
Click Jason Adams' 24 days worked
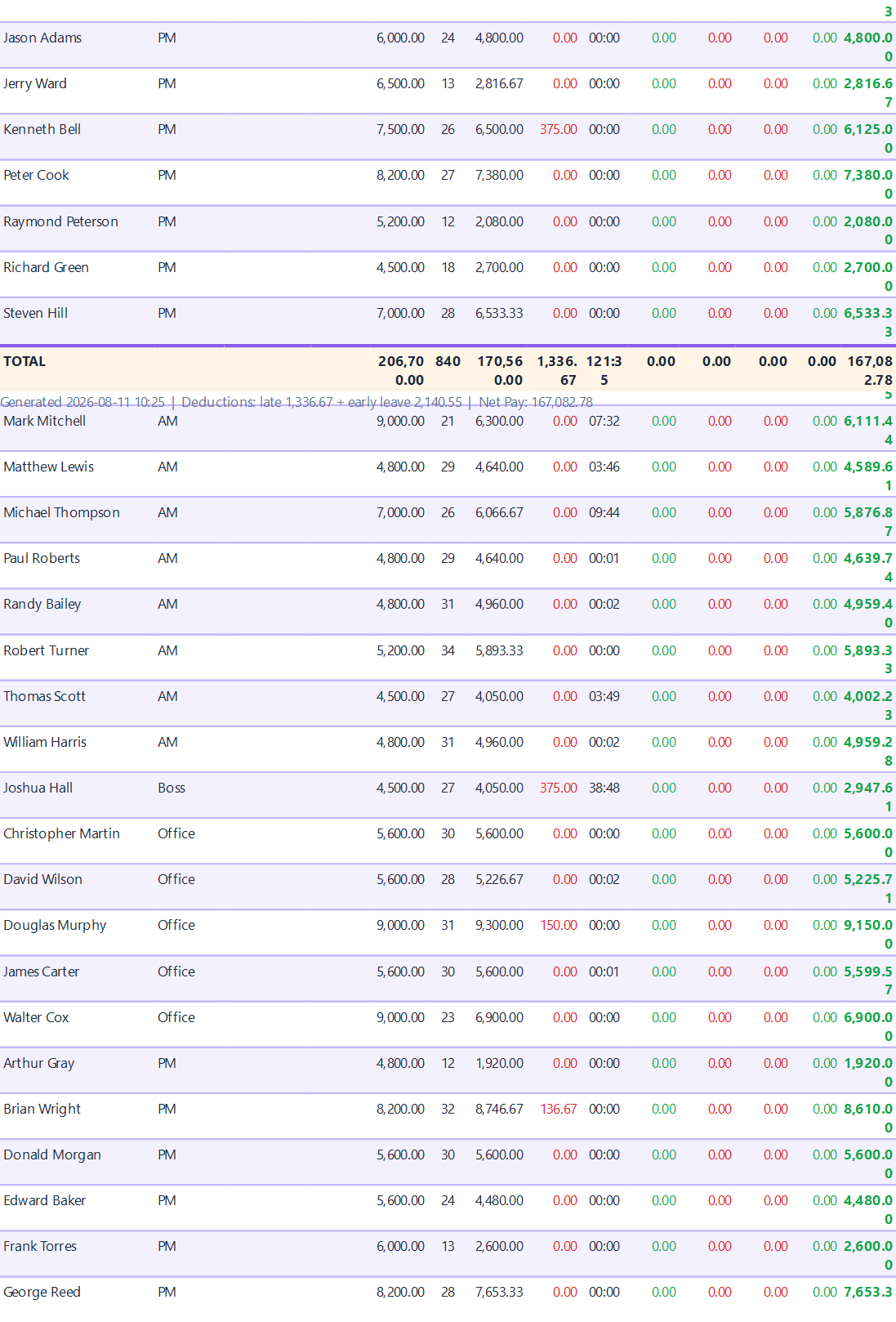(x=448, y=38)
